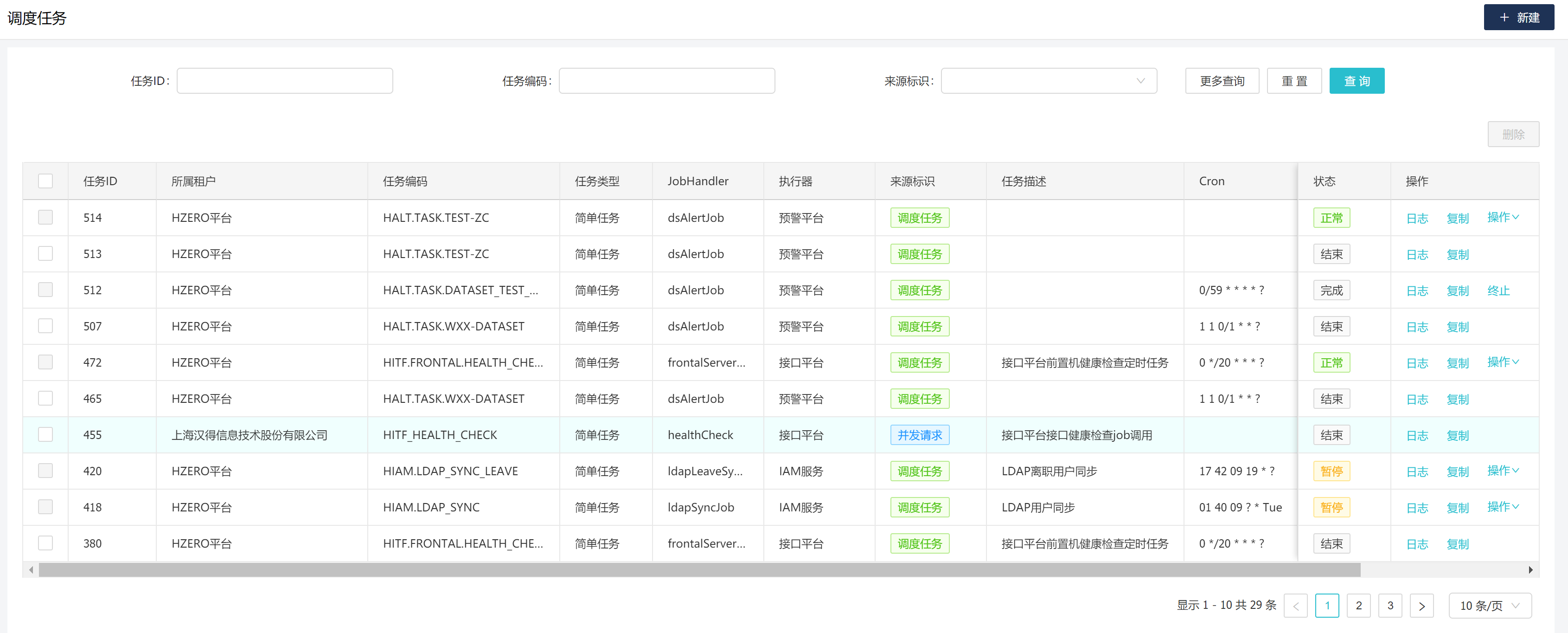The image size is (1568, 633).
Task: Check the row for task 465
Action: click(x=45, y=399)
